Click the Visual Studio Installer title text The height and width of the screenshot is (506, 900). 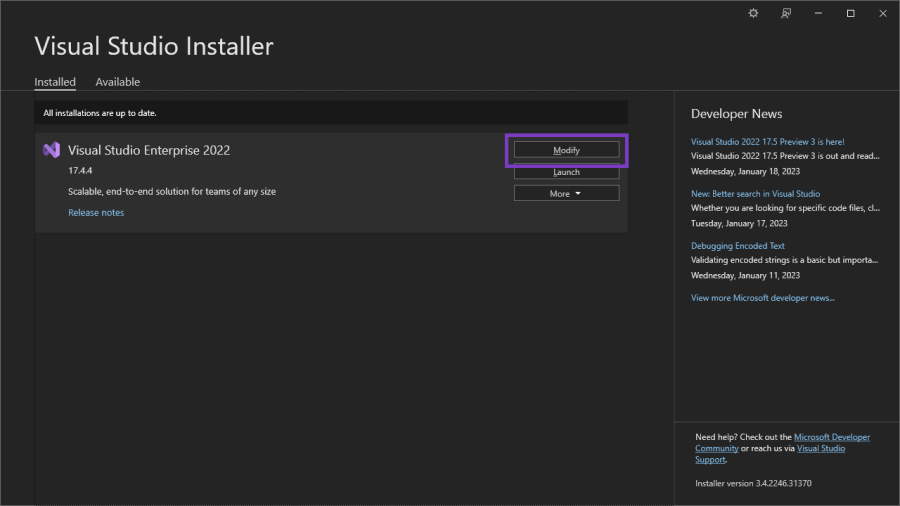pos(154,46)
